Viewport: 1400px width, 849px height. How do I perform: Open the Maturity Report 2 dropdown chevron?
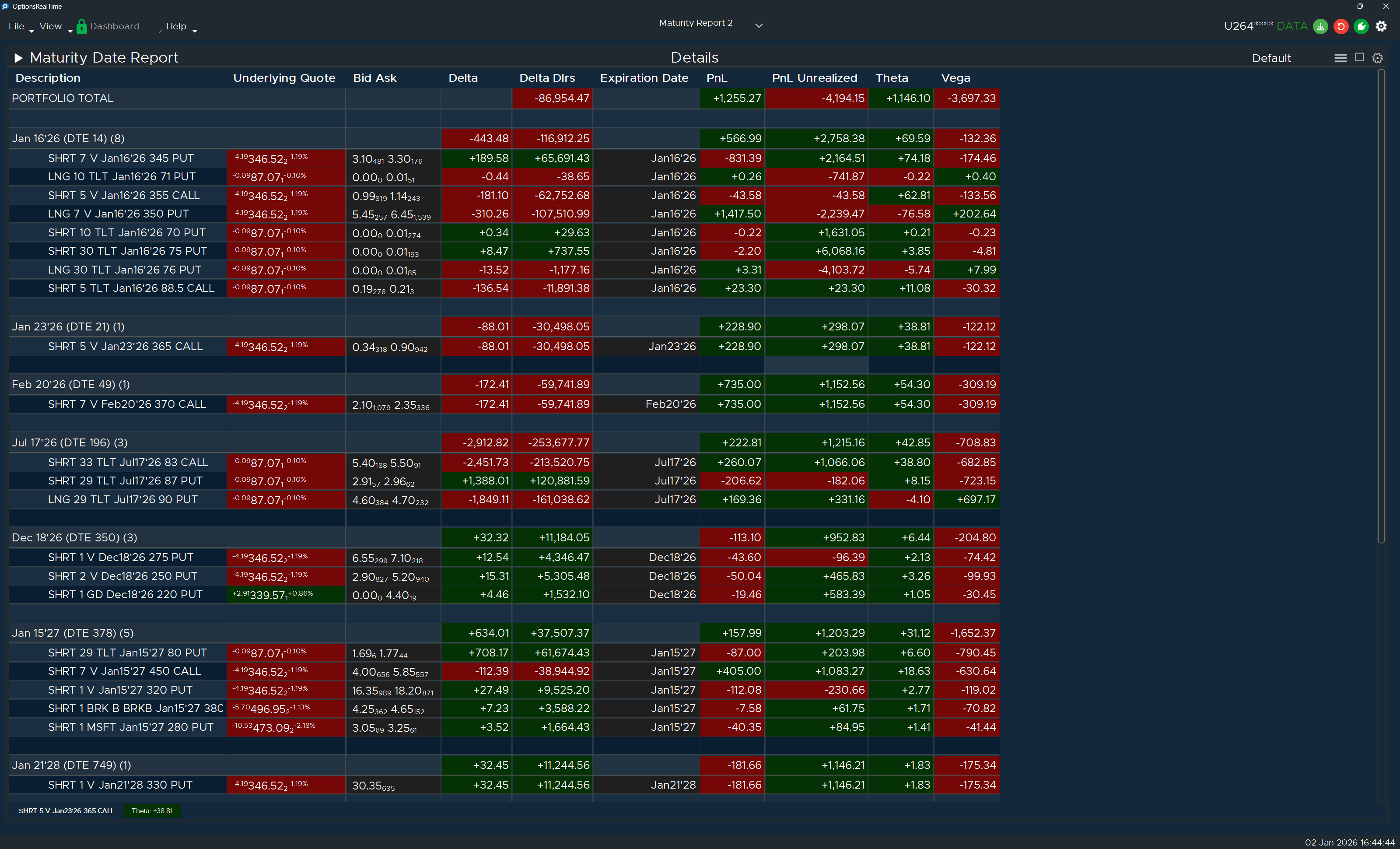pyautogui.click(x=759, y=25)
